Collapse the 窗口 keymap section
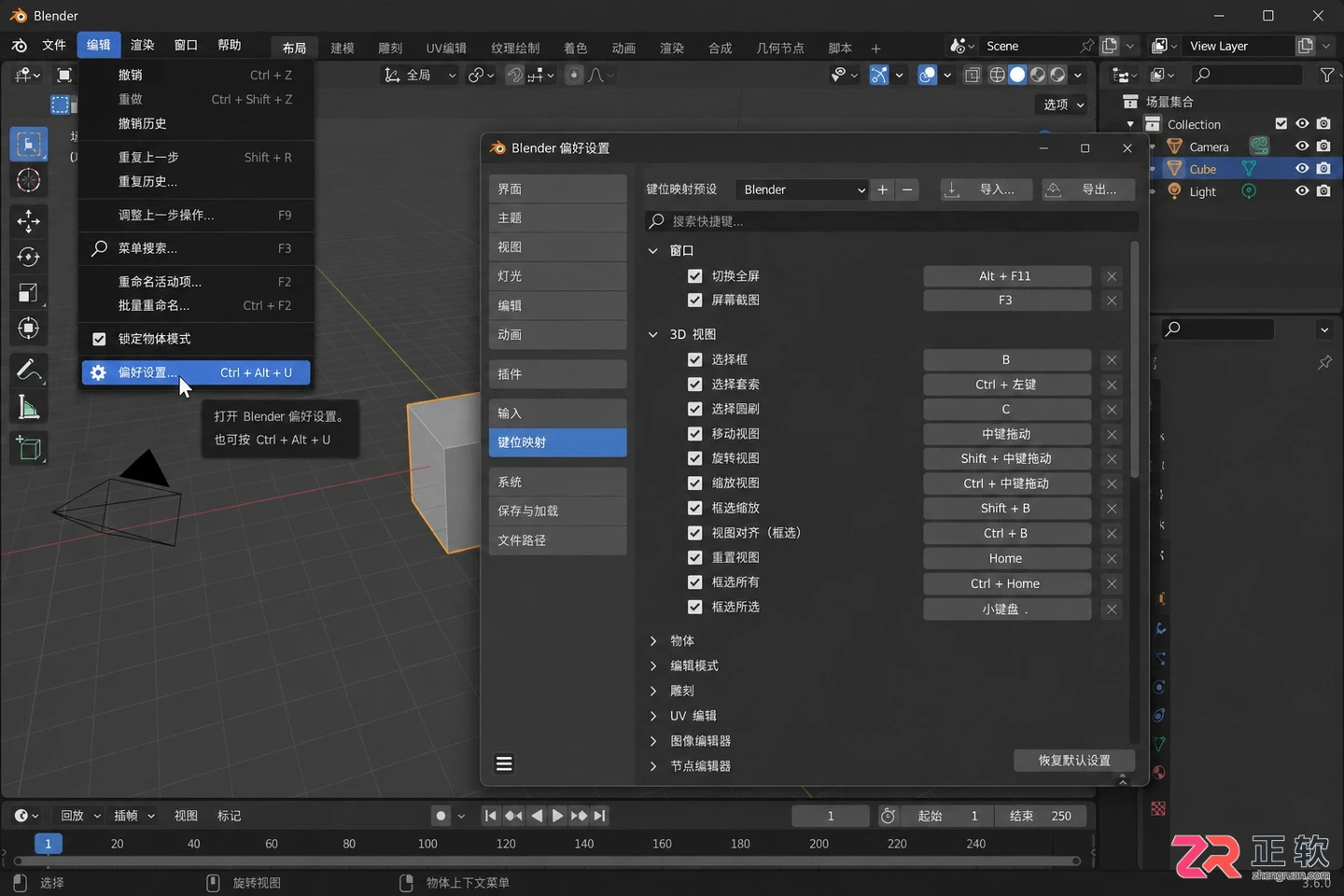Screen dimensions: 1344x896 pos(653,251)
